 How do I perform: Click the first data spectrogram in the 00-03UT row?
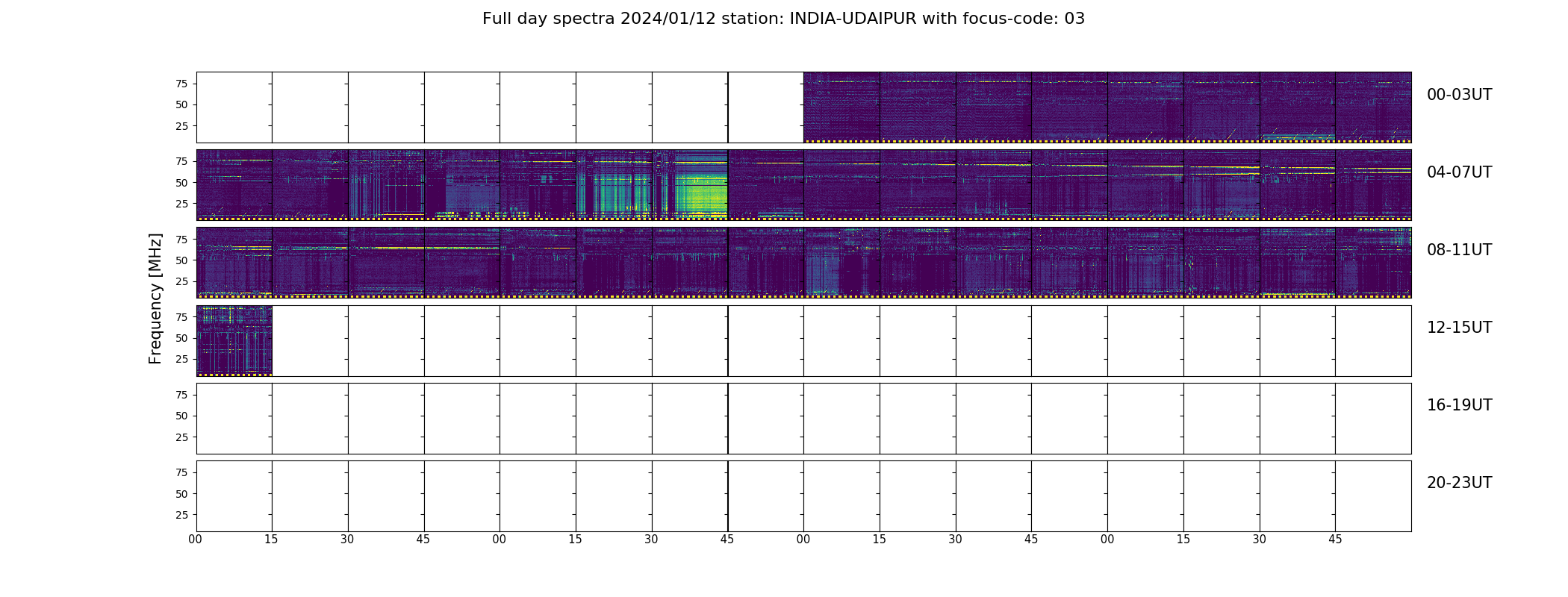(x=841, y=107)
